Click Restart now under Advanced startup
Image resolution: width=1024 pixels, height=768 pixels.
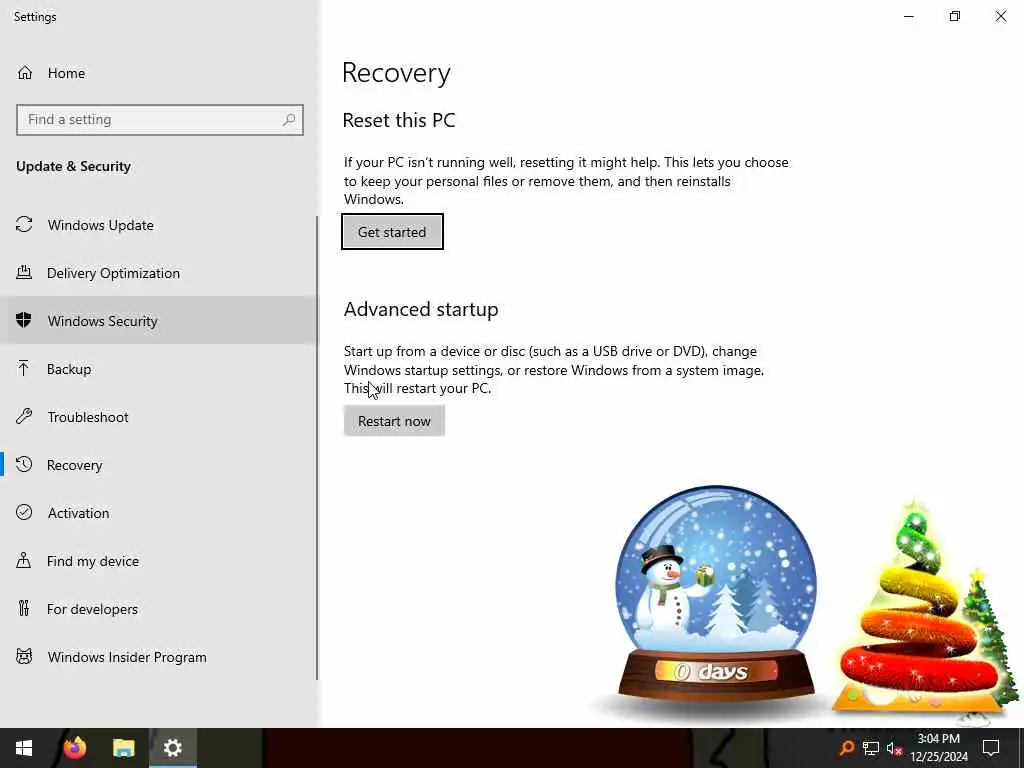coord(394,421)
